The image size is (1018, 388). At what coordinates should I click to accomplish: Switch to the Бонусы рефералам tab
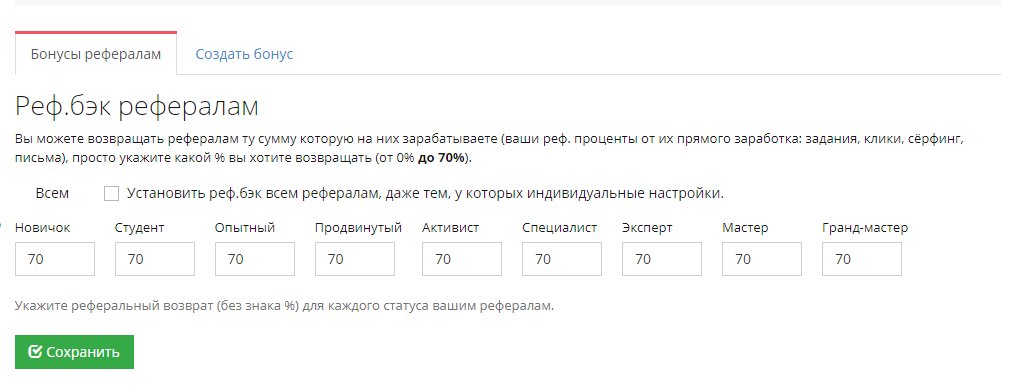95,54
